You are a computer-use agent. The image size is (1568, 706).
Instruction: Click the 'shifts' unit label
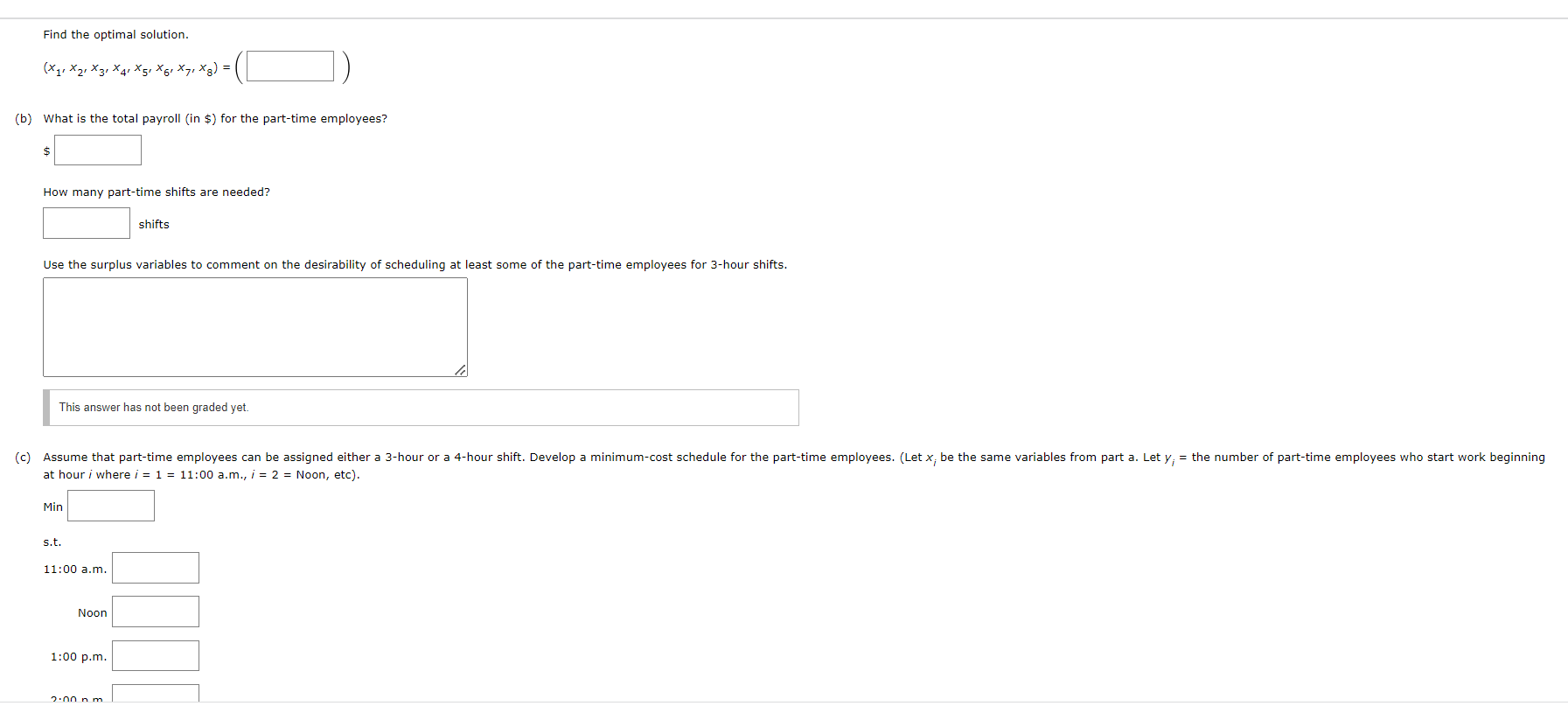(x=154, y=225)
